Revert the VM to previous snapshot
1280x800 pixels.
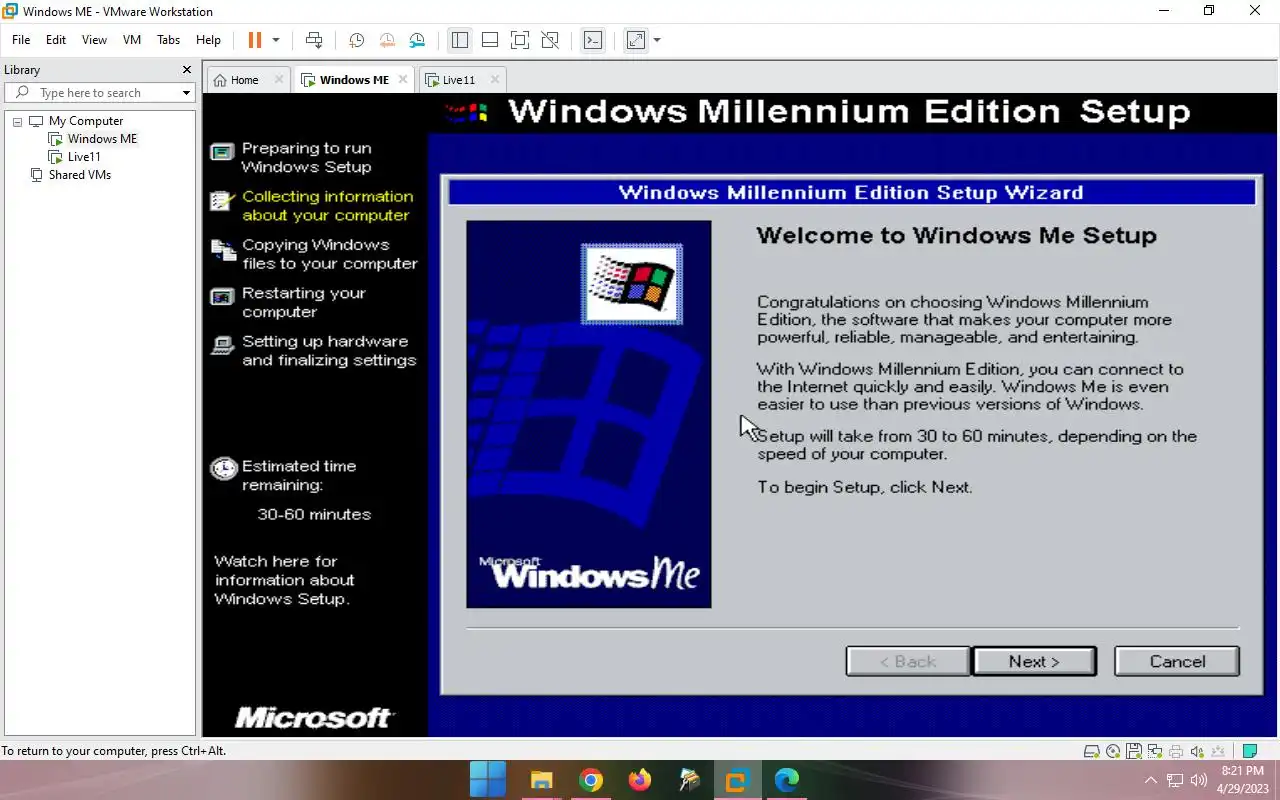[386, 40]
